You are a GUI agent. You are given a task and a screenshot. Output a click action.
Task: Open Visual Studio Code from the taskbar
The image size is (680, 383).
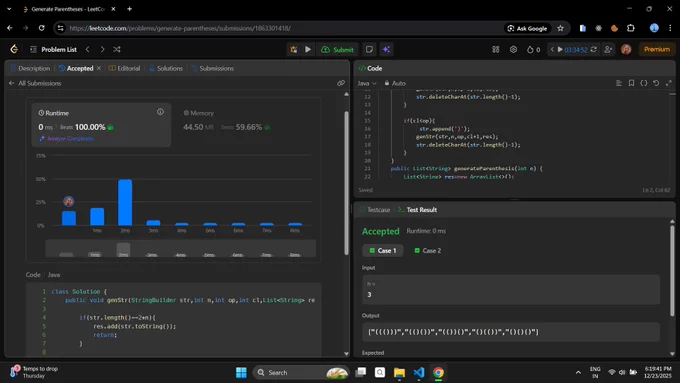418,373
